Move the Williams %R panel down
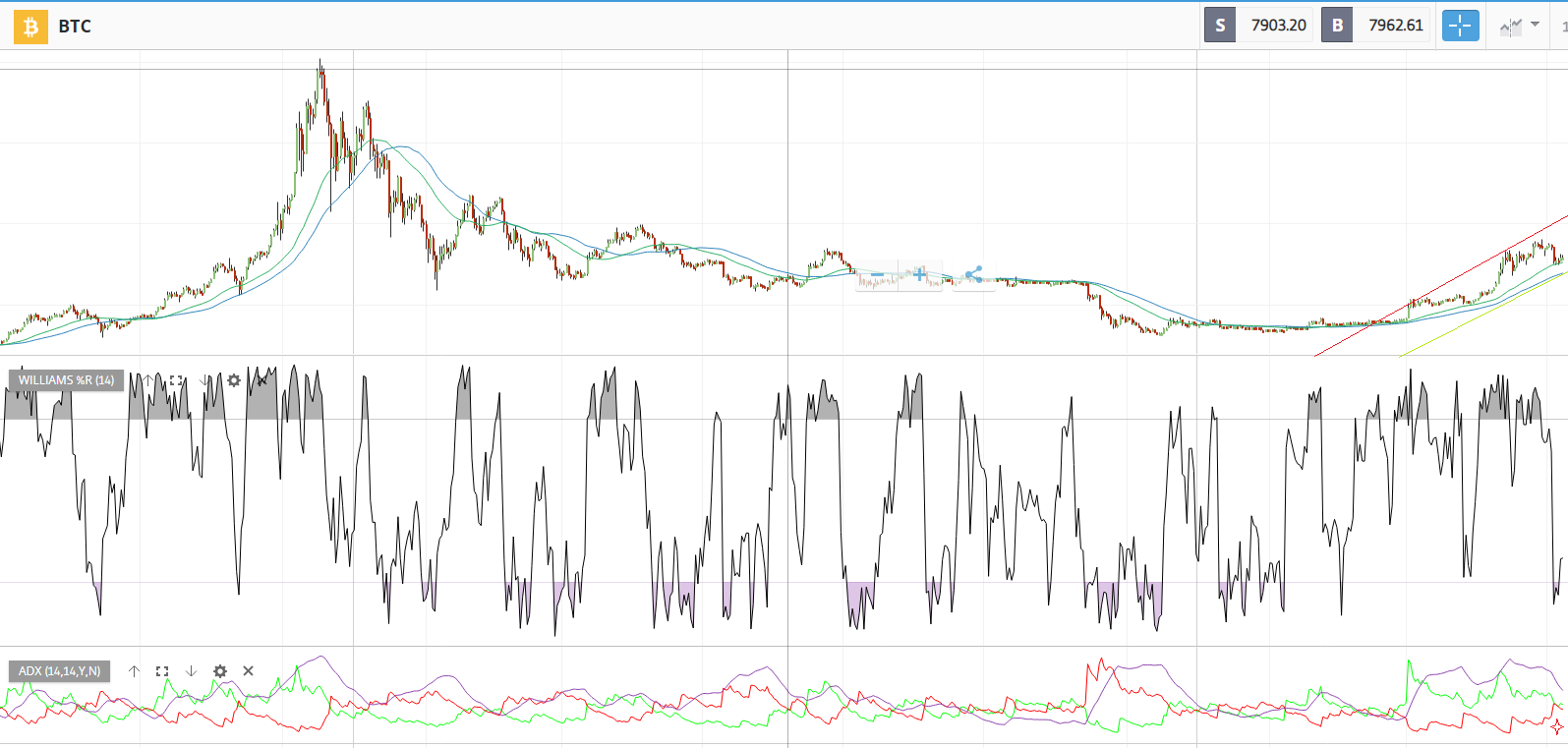This screenshot has height=748, width=1568. pos(204,380)
